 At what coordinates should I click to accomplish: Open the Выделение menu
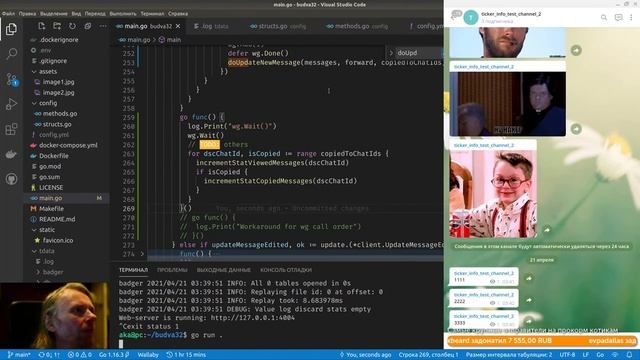coord(54,13)
